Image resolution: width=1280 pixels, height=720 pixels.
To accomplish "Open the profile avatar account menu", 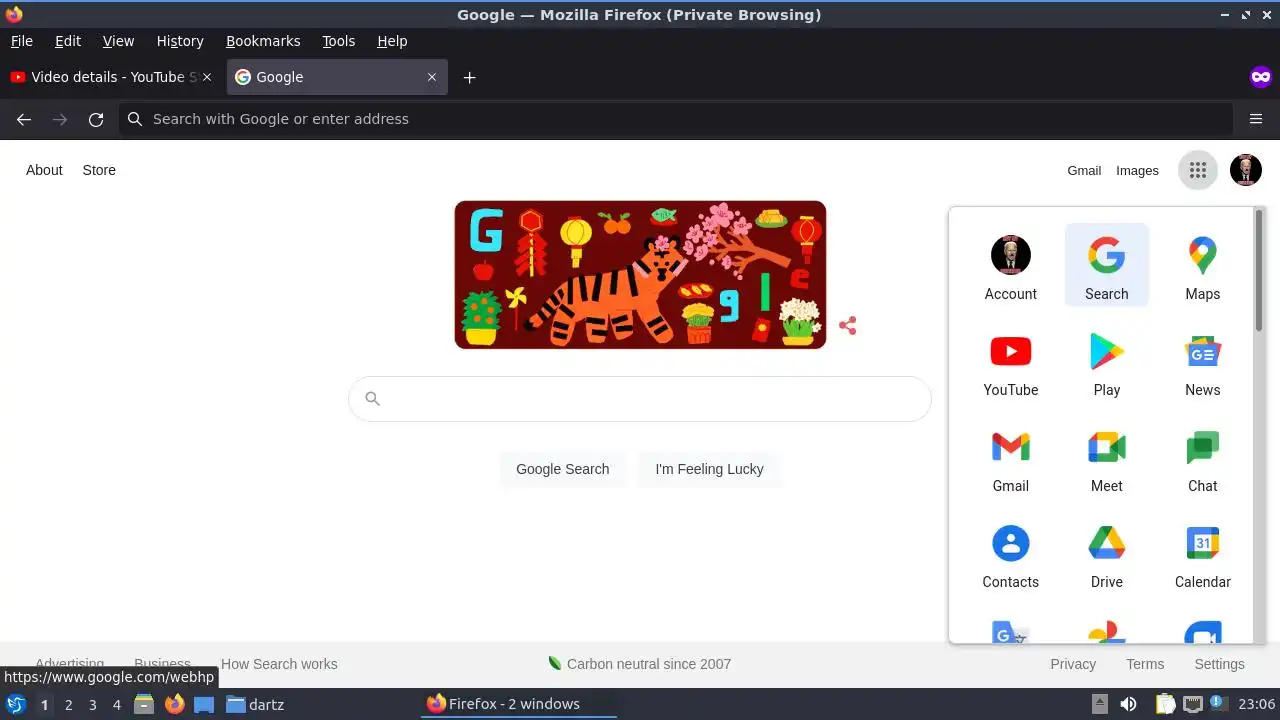I will coord(1246,170).
